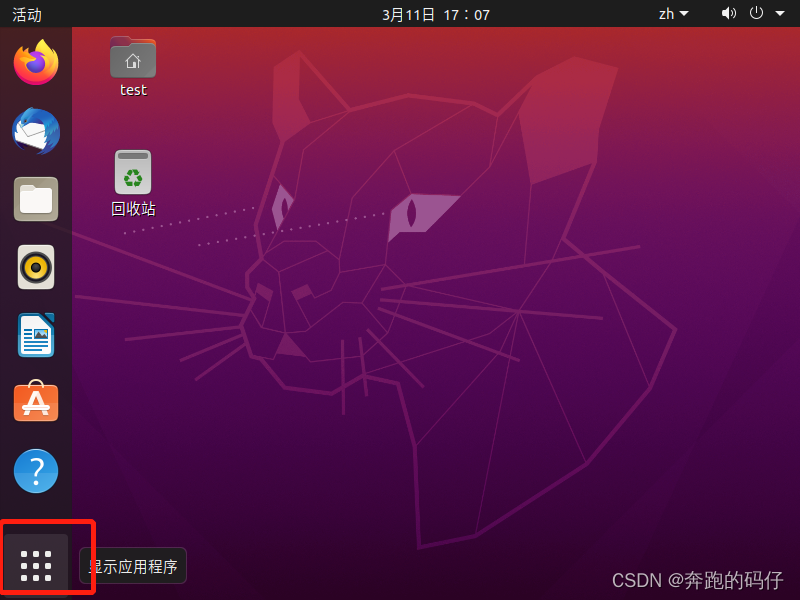Click the volume speaker icon
Image resolution: width=800 pixels, height=600 pixels.
[x=729, y=13]
